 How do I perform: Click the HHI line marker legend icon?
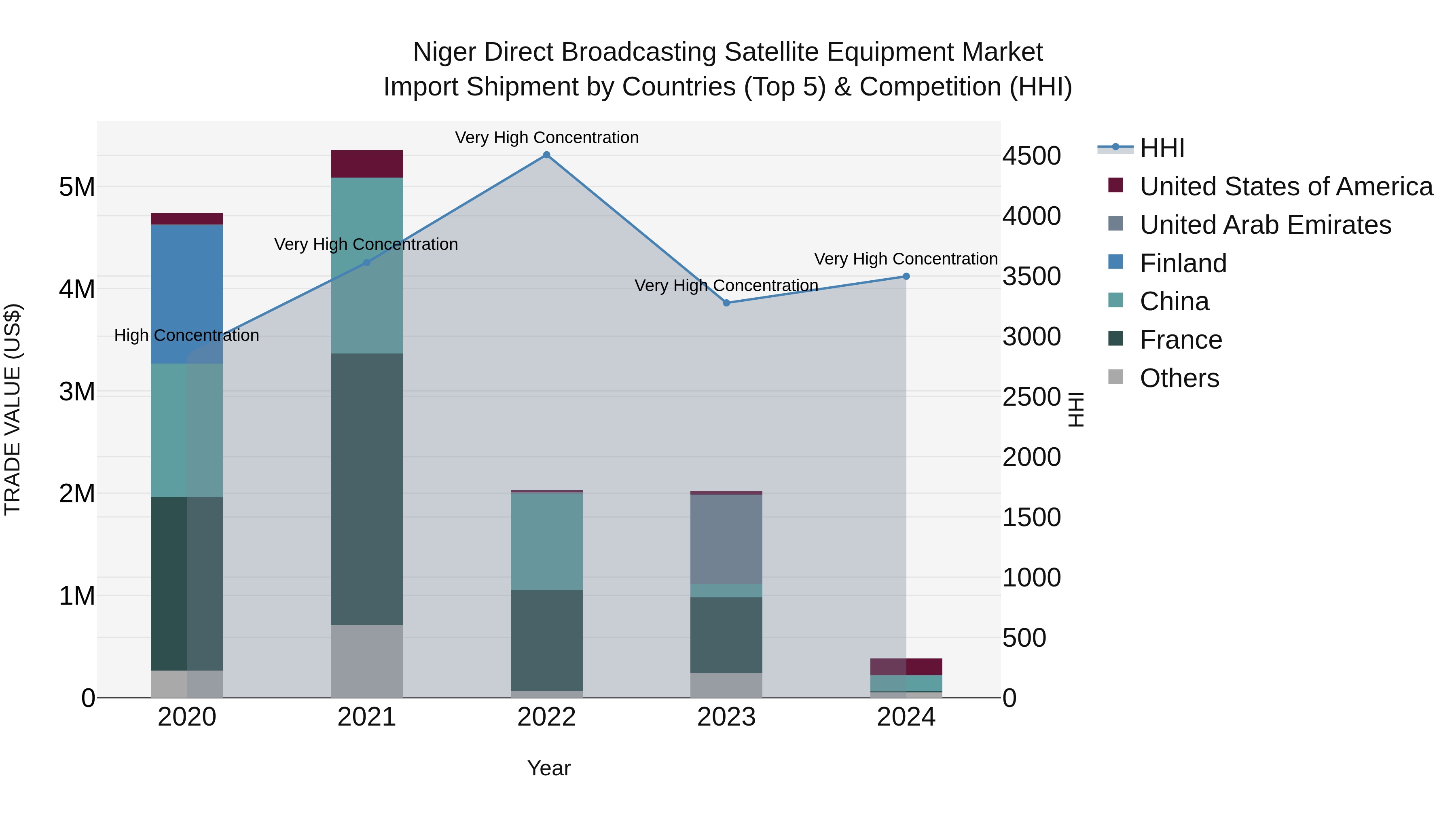1116,148
